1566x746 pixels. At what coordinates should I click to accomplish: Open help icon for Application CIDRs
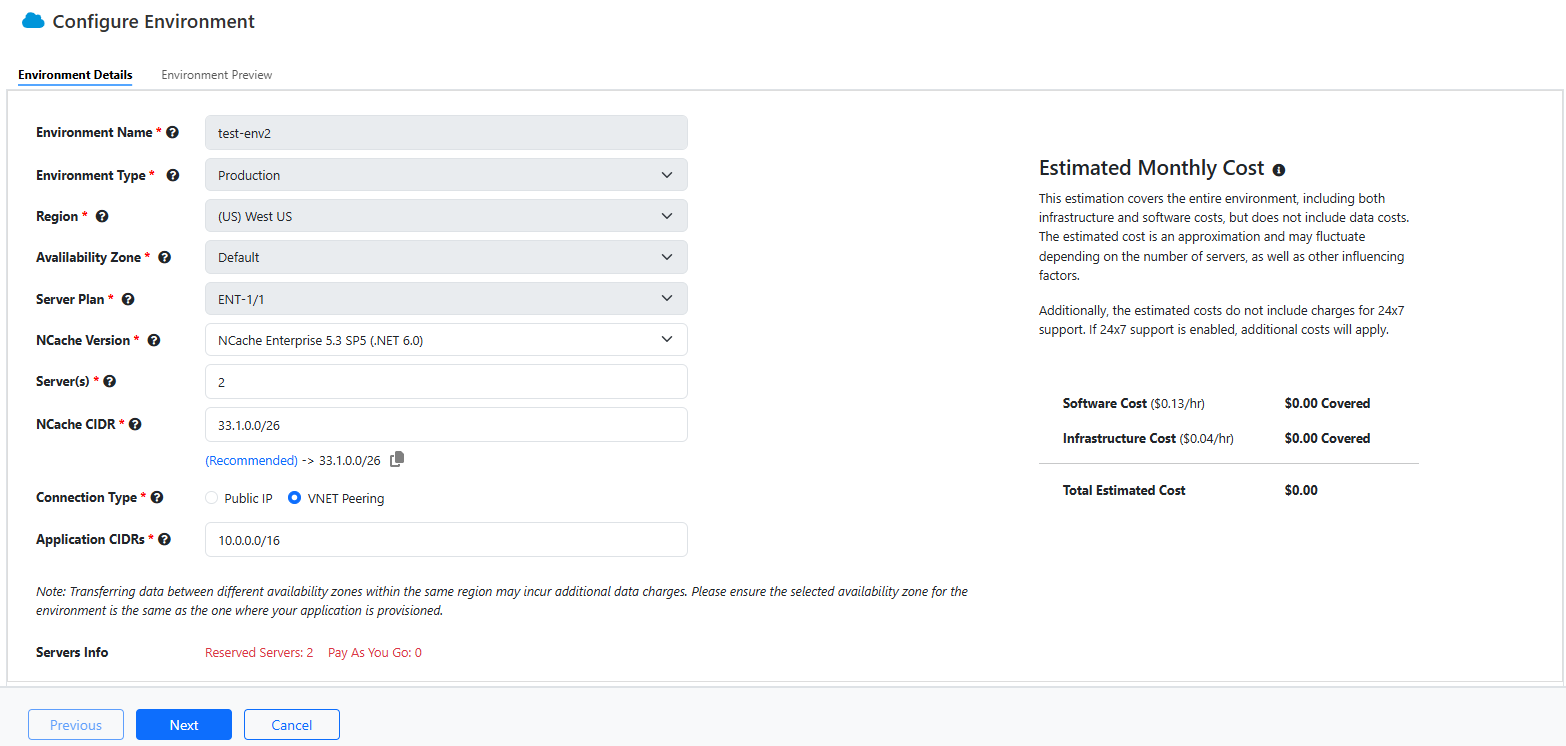(165, 539)
